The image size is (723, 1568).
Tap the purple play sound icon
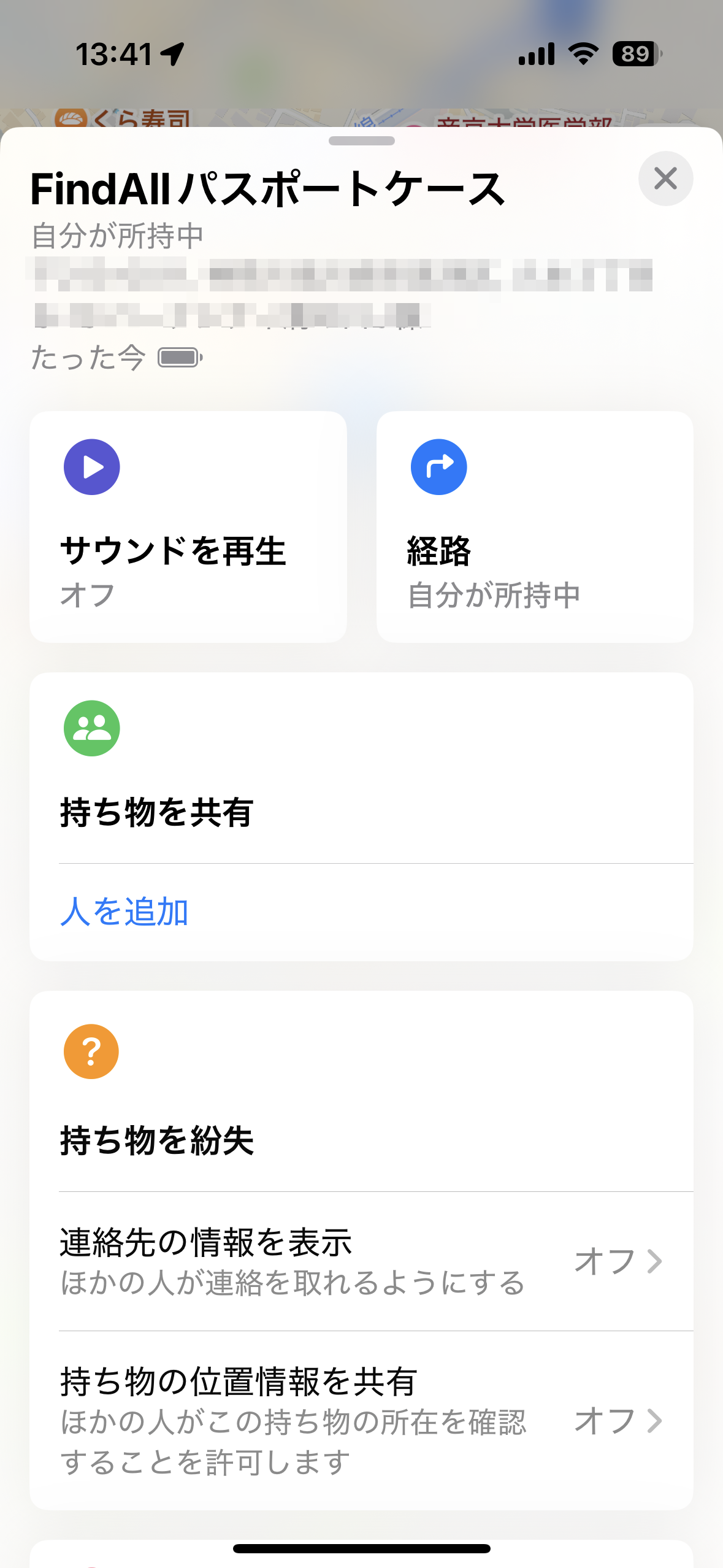click(92, 467)
